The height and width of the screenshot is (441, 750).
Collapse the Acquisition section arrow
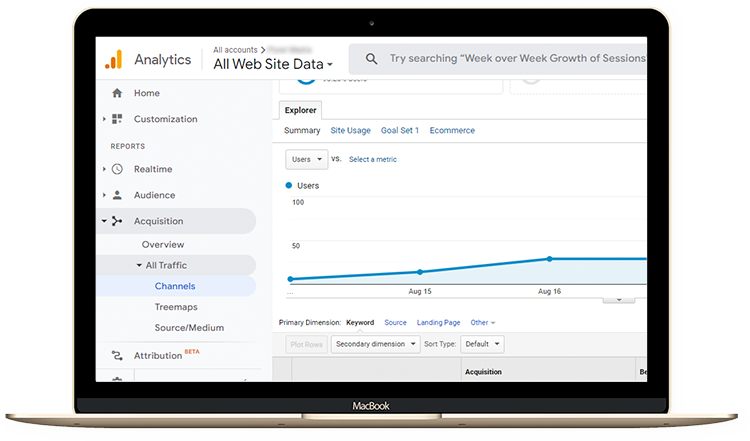coord(104,221)
